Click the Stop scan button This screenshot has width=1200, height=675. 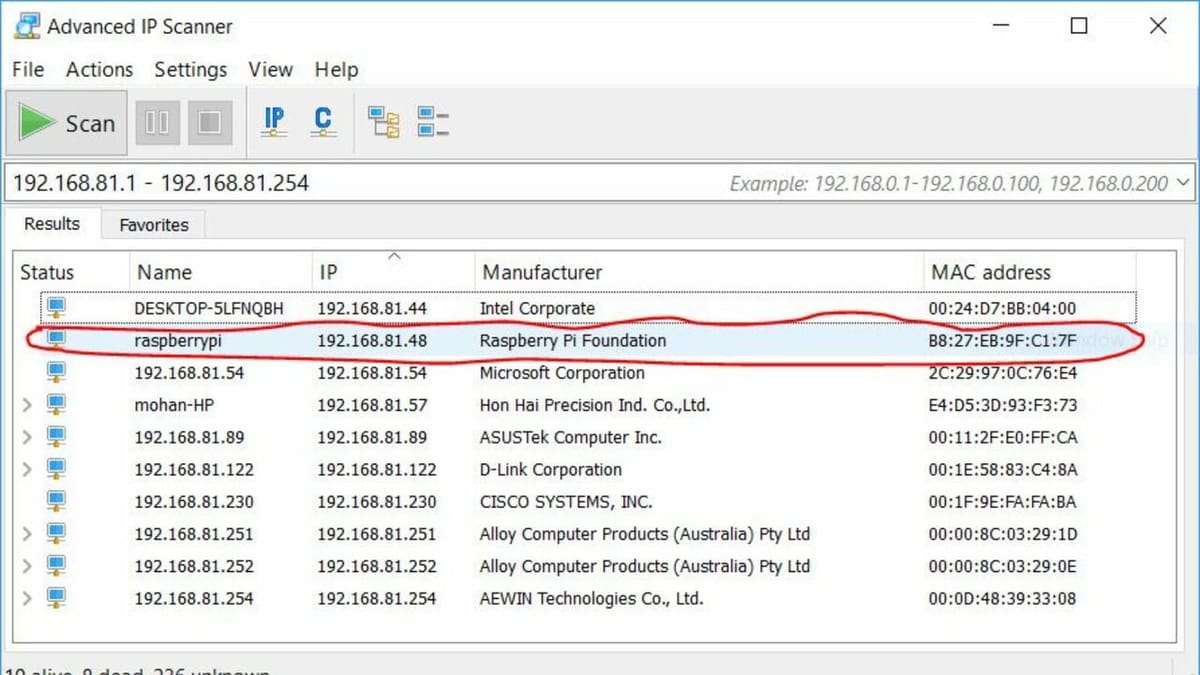(x=209, y=123)
